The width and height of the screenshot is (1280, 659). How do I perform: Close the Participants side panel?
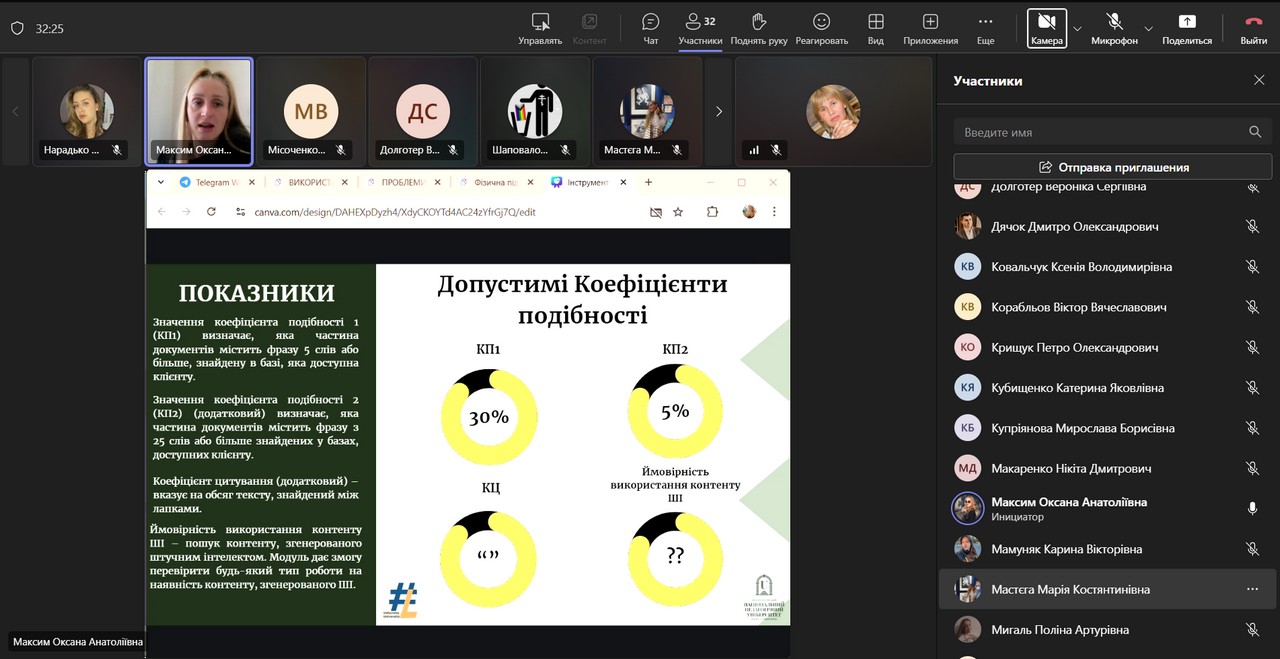[1259, 80]
